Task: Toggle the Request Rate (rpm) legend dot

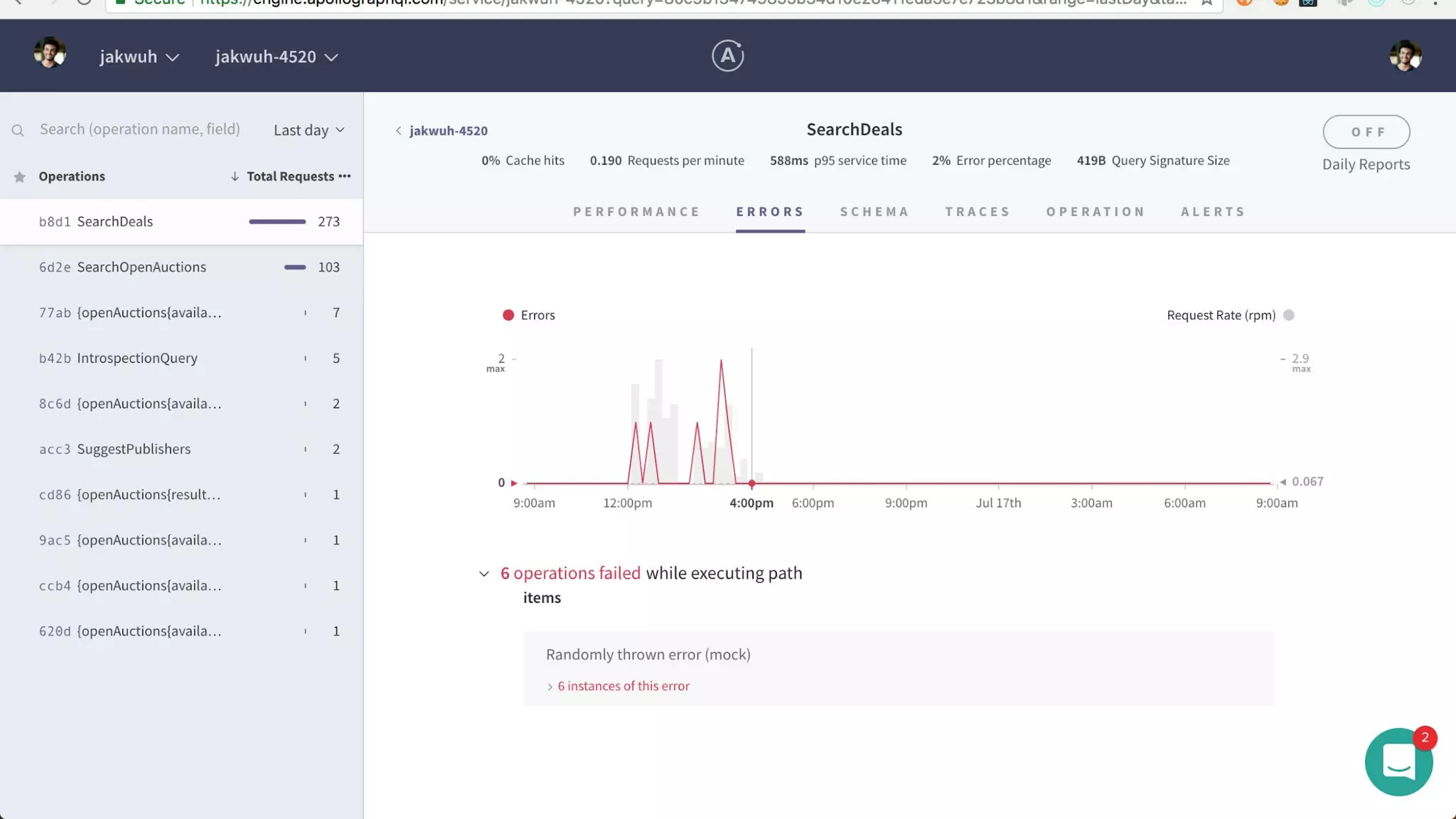Action: 1289,316
